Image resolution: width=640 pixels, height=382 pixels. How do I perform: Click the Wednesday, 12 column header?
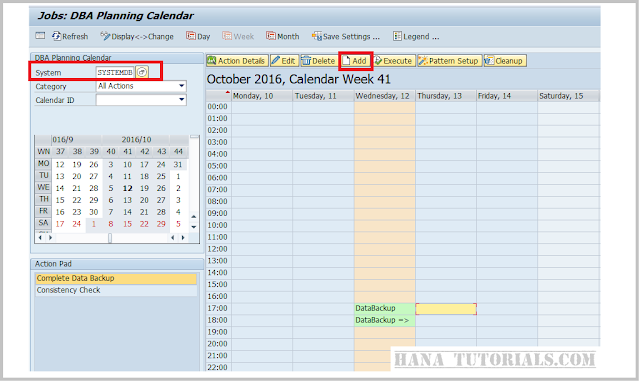(384, 96)
